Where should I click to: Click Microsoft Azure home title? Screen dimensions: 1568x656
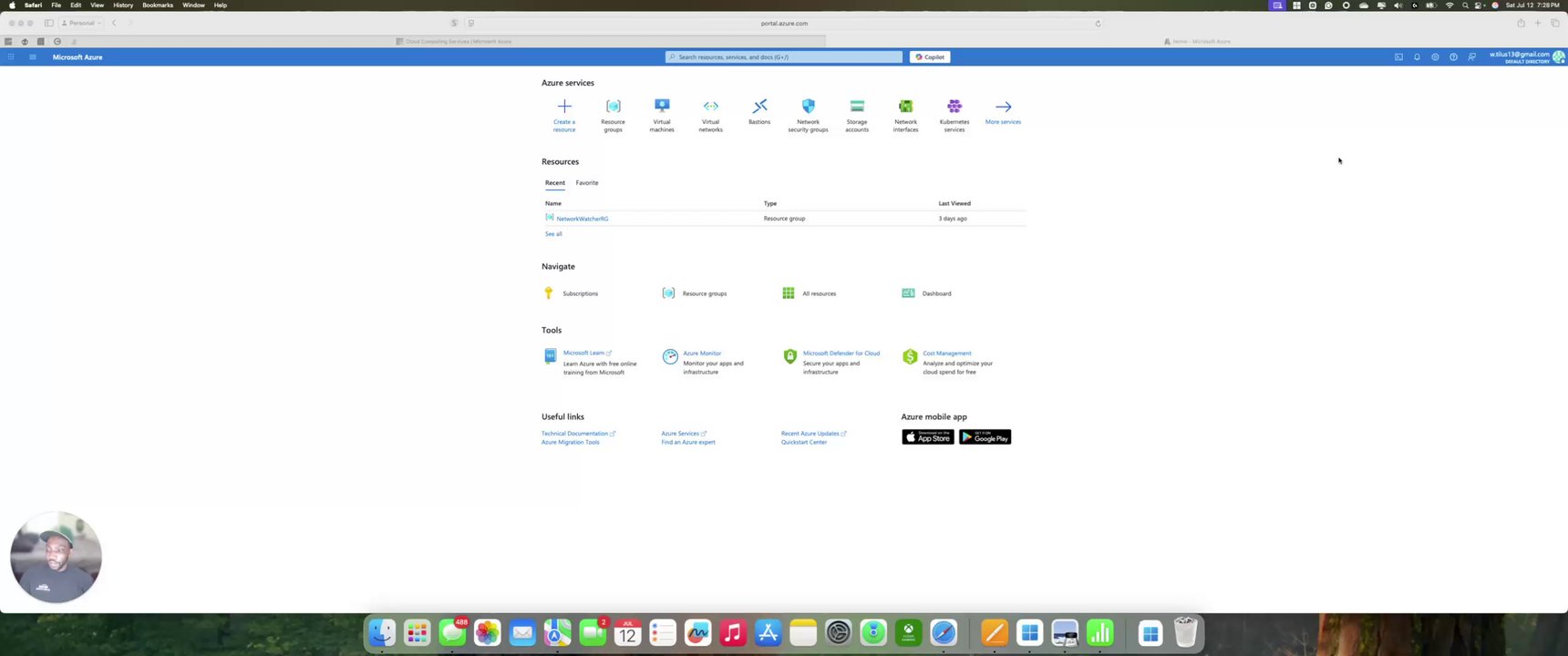coord(77,56)
